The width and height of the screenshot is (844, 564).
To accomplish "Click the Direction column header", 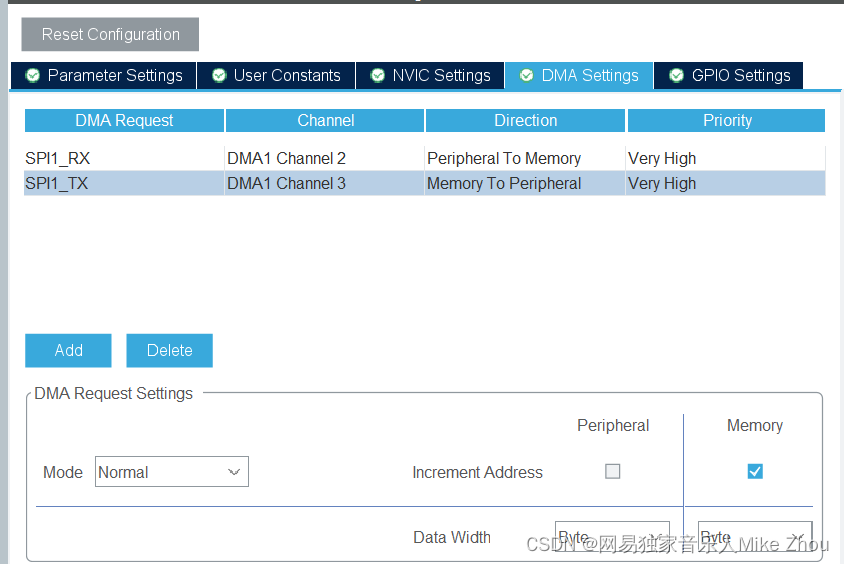I will (x=525, y=121).
